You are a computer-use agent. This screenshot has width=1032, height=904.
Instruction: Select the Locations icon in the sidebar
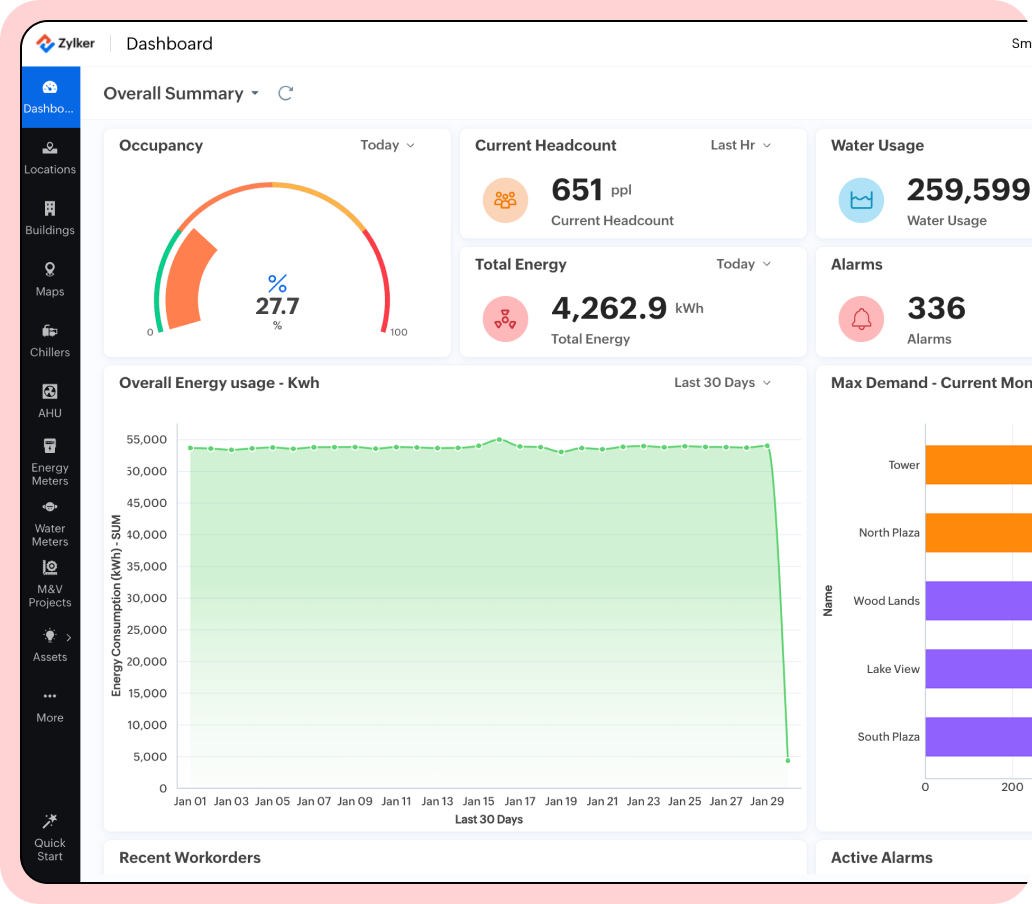pyautogui.click(x=50, y=156)
